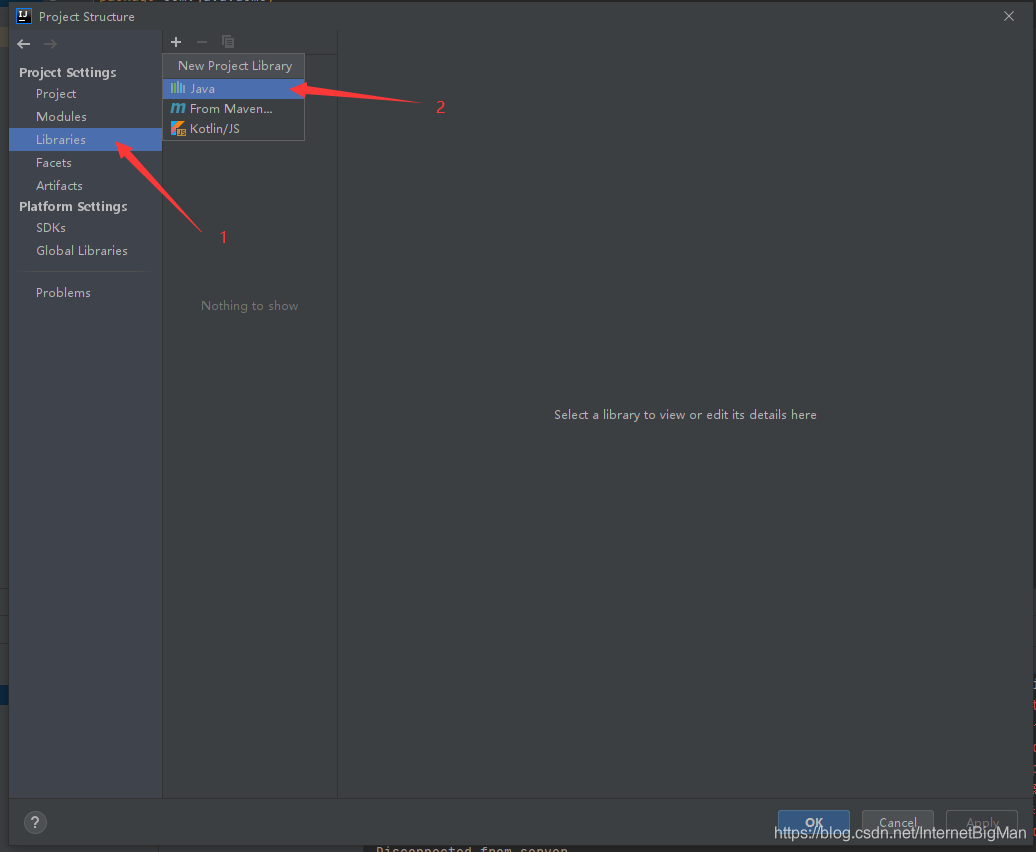The image size is (1036, 852).
Task: Open help with the question mark icon
Action: (x=35, y=822)
